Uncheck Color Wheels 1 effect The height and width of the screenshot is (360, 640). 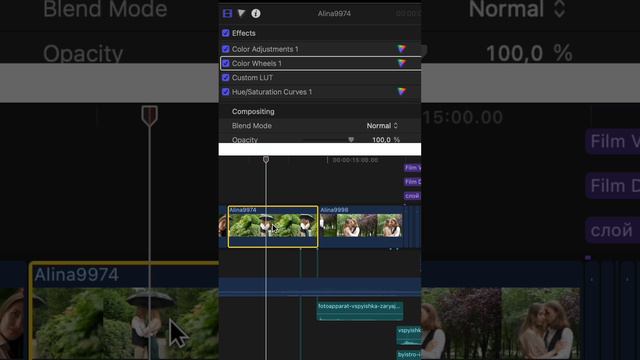coord(226,63)
